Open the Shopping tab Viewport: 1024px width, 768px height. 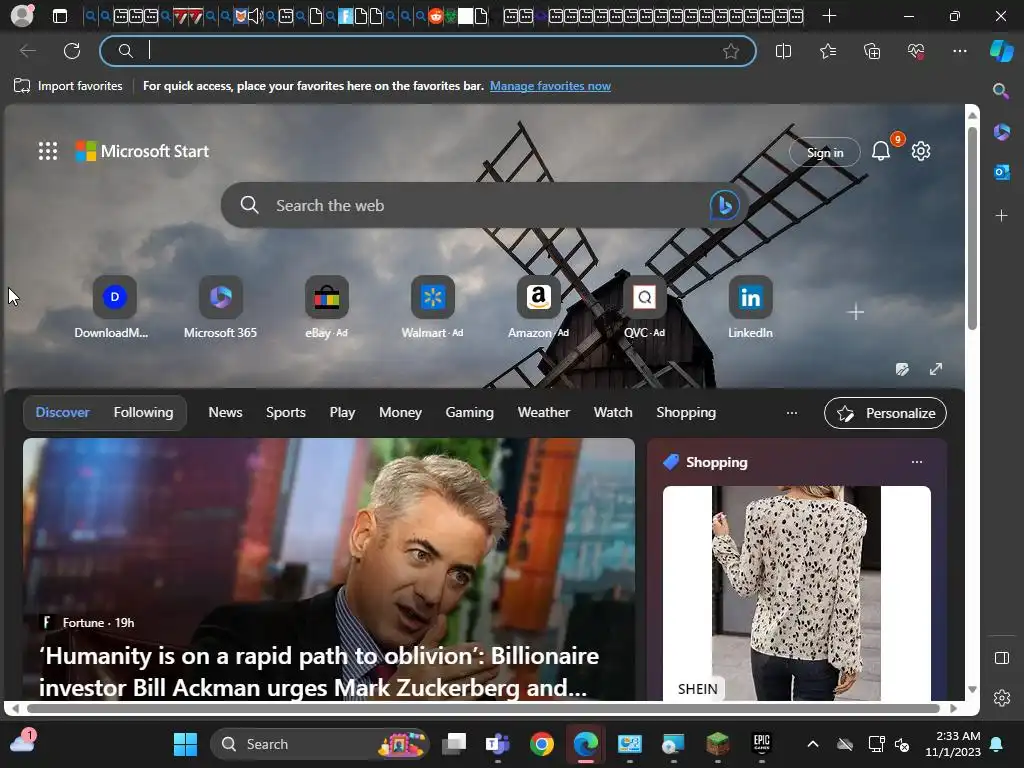click(686, 412)
